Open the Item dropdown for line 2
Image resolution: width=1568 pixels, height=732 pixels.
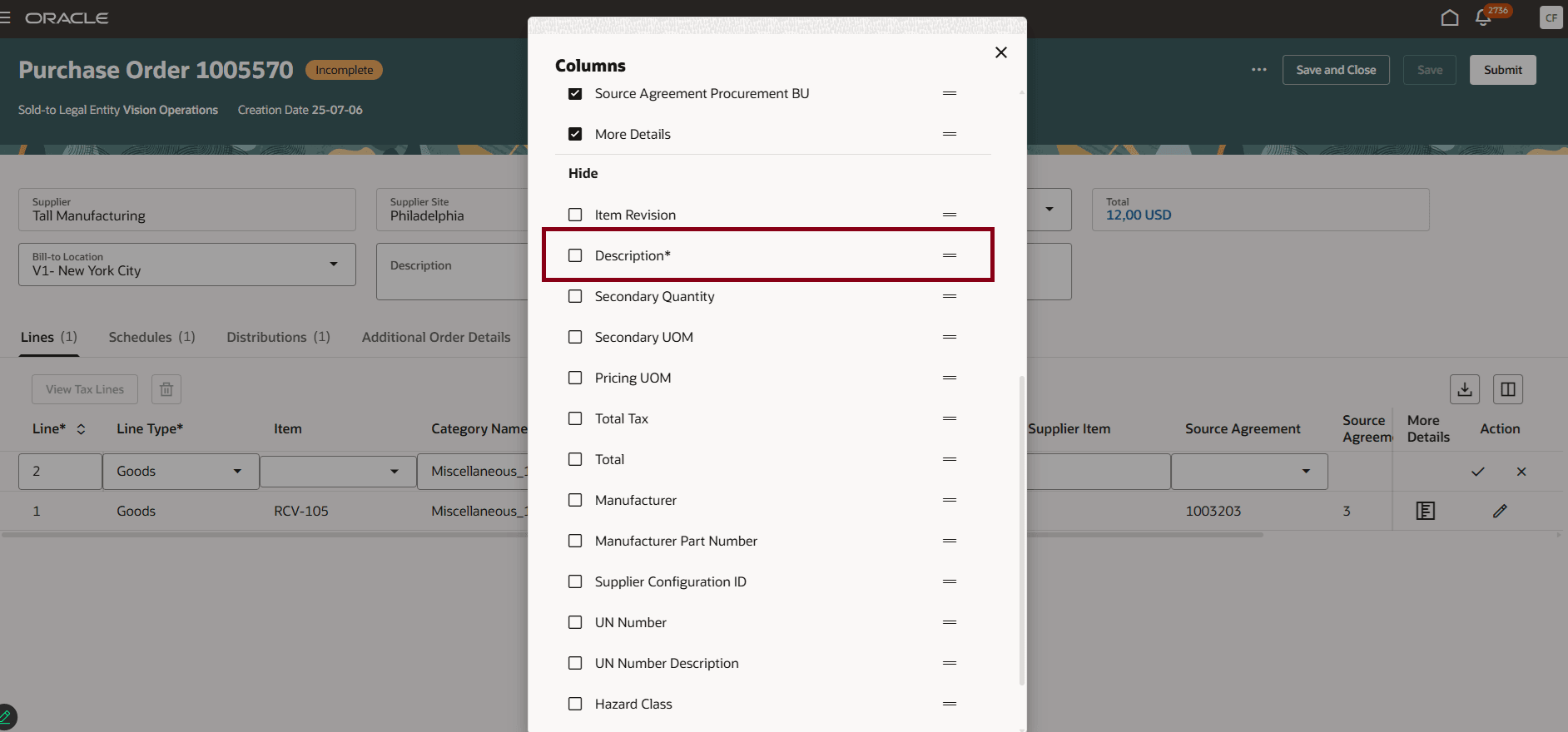(394, 472)
